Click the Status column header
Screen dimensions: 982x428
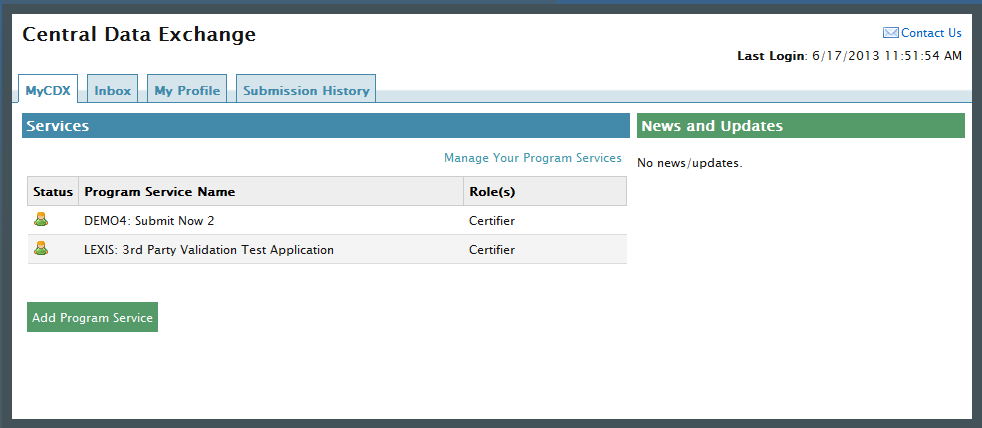(x=53, y=191)
